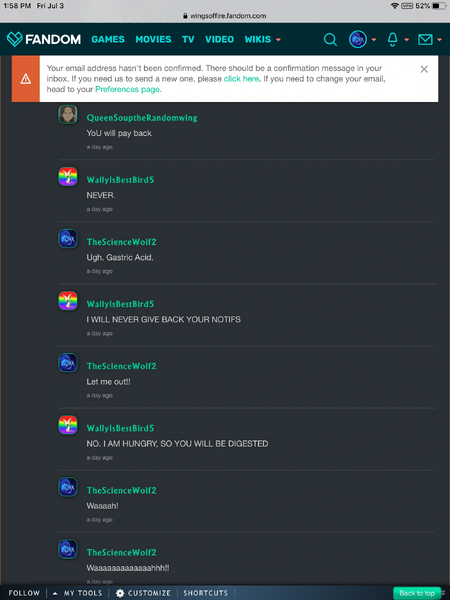Click the FOLLOW button in bottom toolbar

click(24, 593)
